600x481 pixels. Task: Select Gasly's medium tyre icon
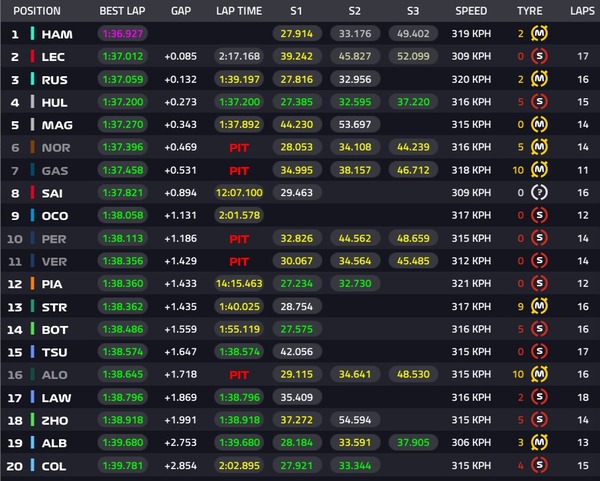539,169
